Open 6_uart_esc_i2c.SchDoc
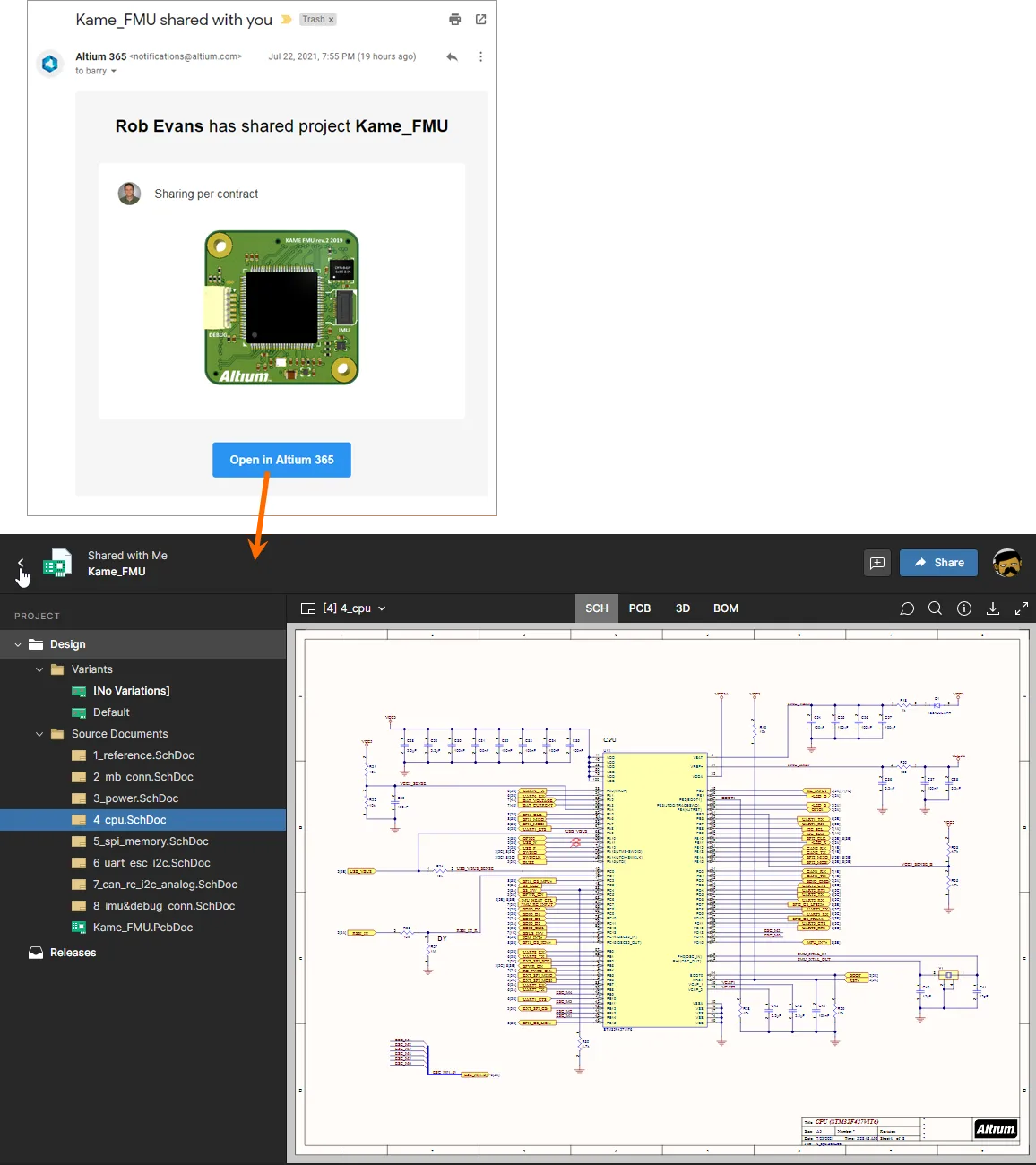This screenshot has width=1036, height=1165. tap(151, 863)
